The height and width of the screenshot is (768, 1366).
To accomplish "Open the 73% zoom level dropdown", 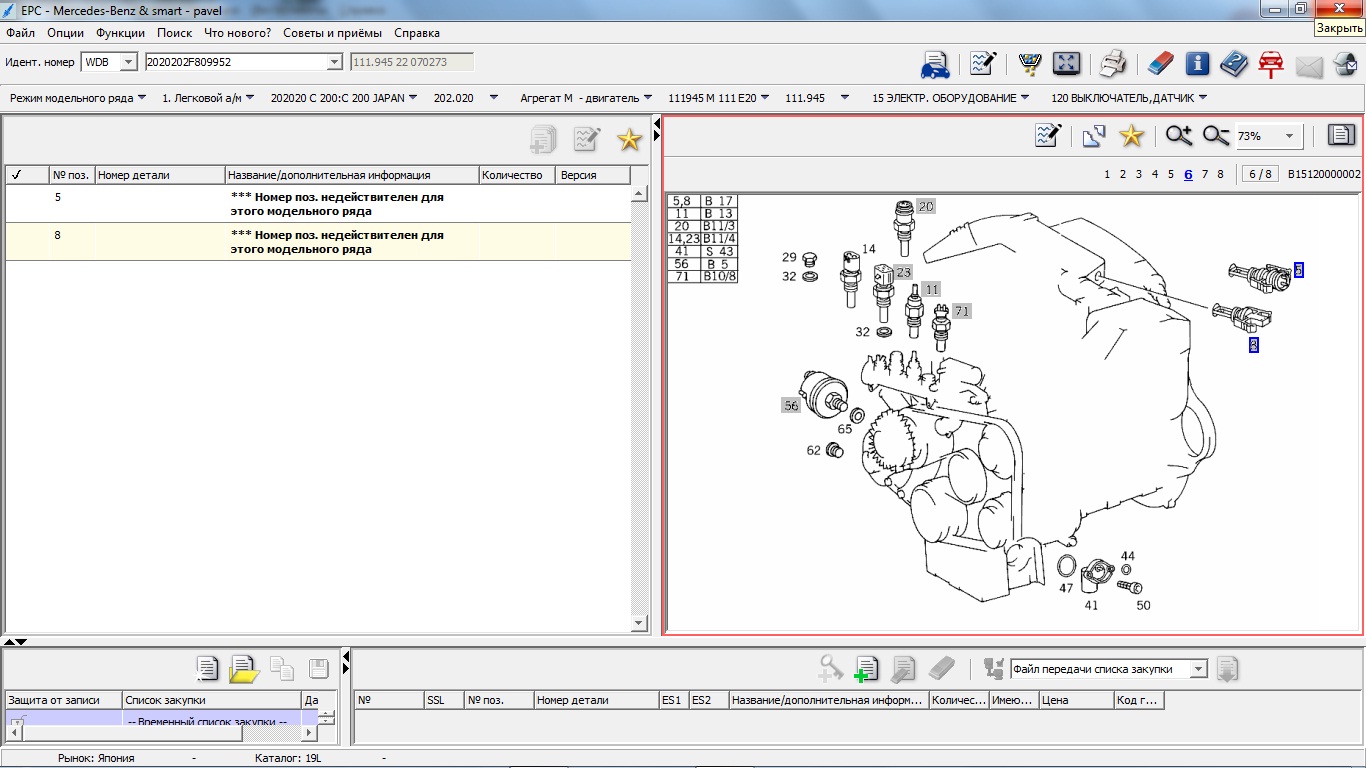I will pos(1290,136).
